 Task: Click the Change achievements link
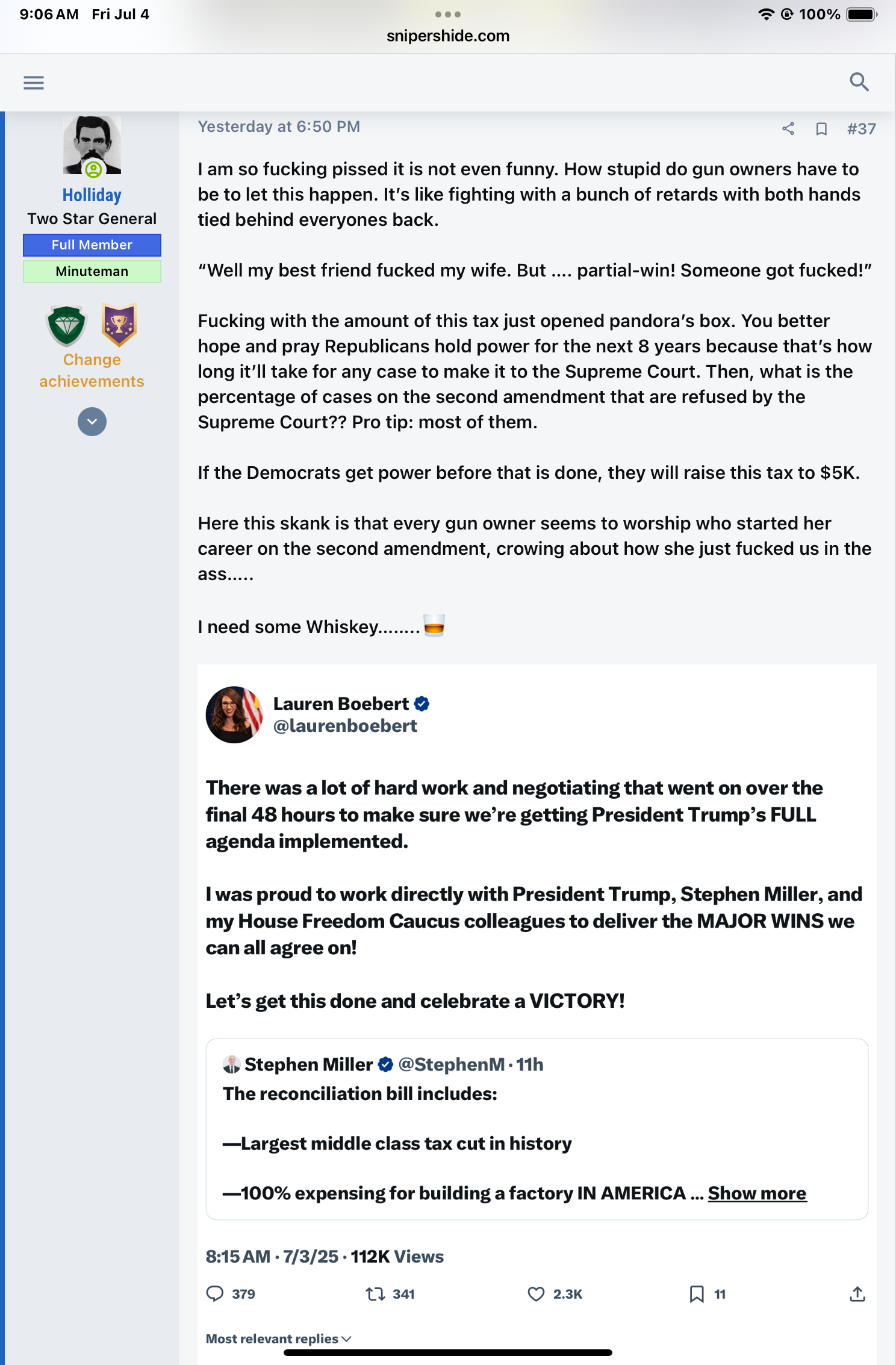coord(92,370)
